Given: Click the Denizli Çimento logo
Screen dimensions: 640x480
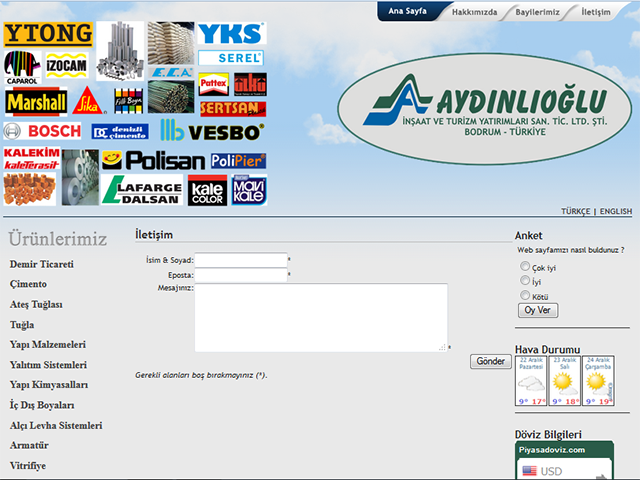Looking at the screenshot, I should tap(120, 132).
